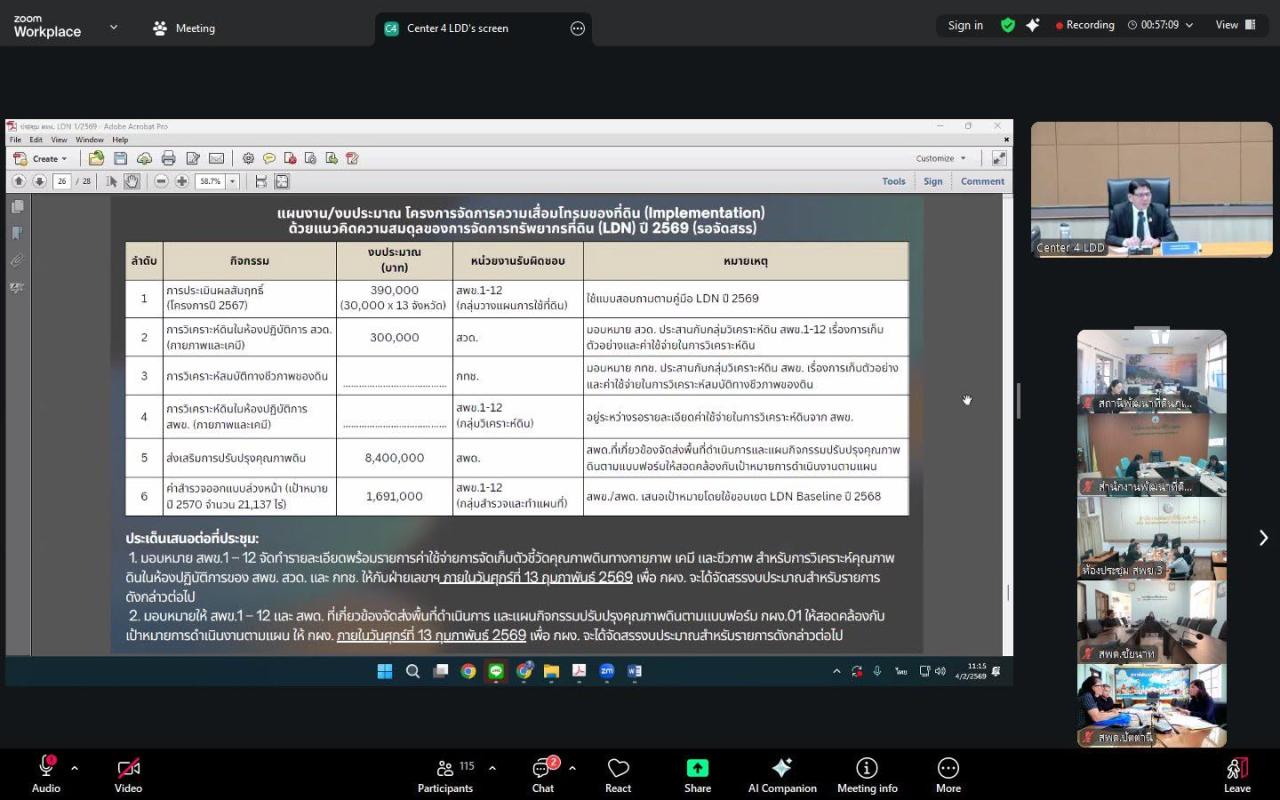Click the AI Companion sparkle icon at top
Image resolution: width=1280 pixels, height=800 pixels.
pos(1032,25)
